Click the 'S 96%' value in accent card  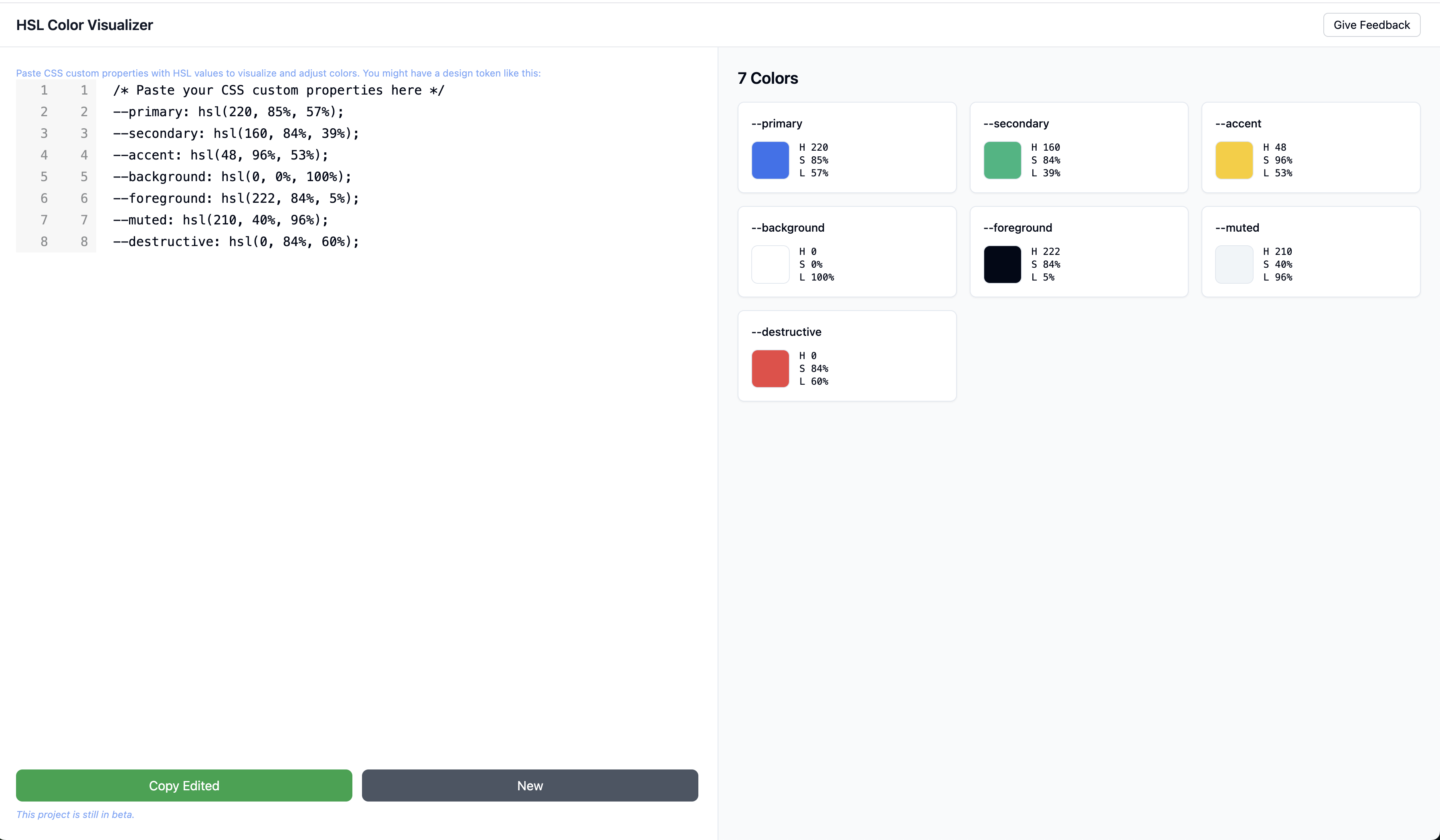click(1278, 161)
